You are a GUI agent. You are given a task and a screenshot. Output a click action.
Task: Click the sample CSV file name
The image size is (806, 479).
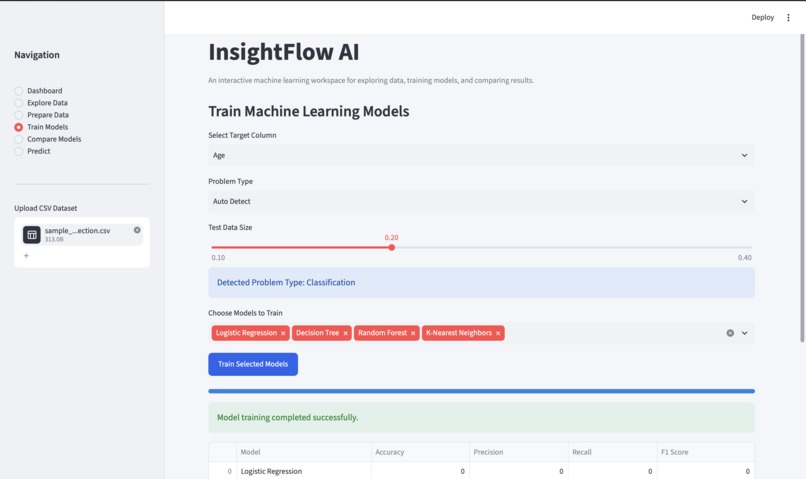pyautogui.click(x=77, y=231)
